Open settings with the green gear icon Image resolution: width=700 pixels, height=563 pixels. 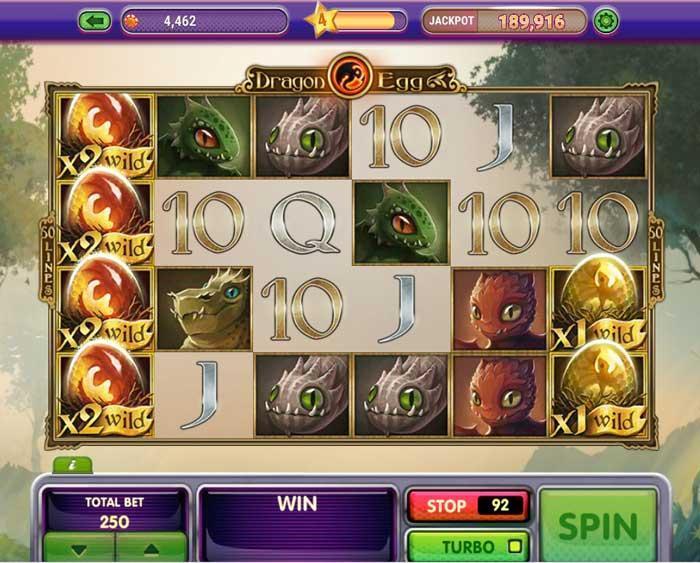(x=606, y=21)
